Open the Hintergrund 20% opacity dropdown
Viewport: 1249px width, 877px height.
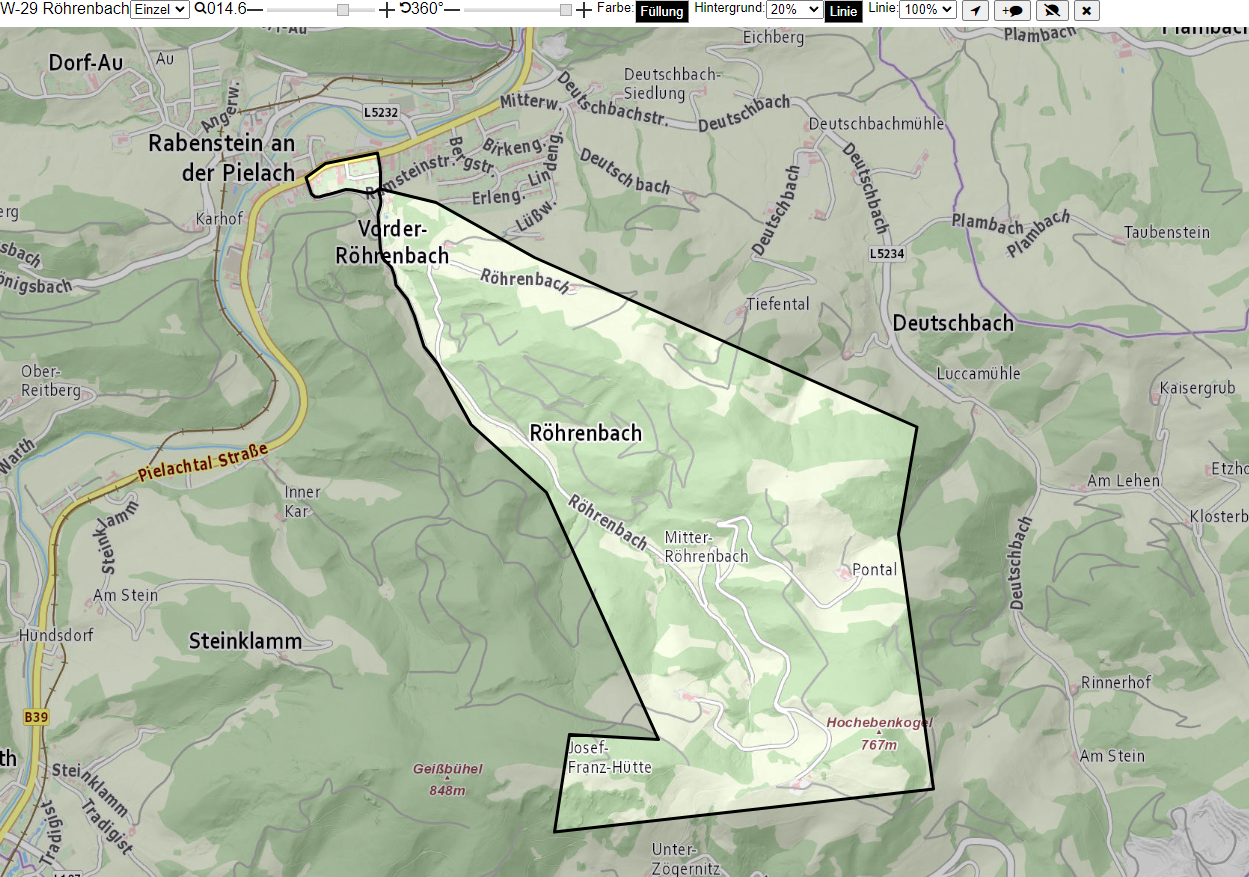(x=794, y=9)
